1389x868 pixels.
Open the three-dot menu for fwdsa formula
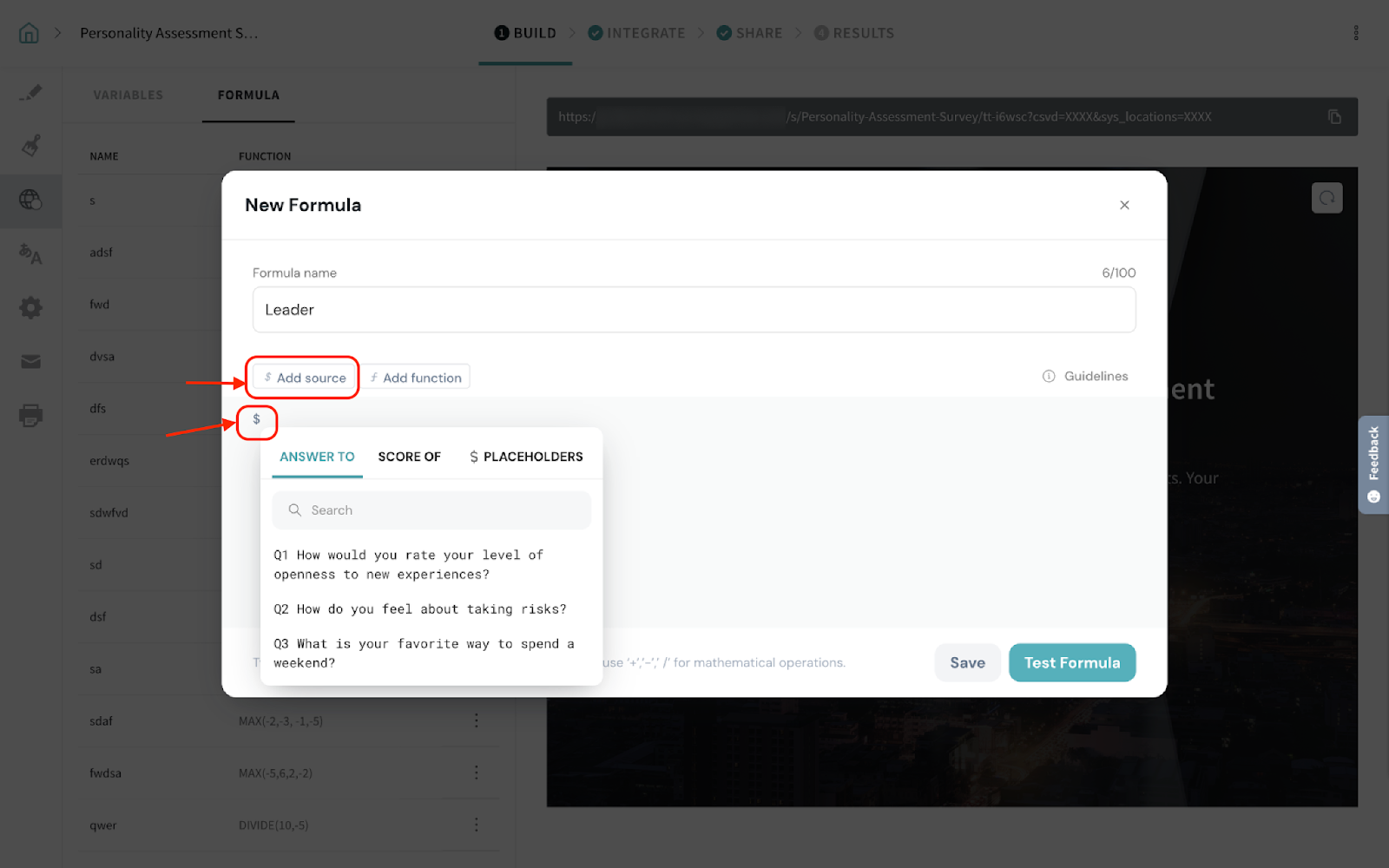pos(476,773)
